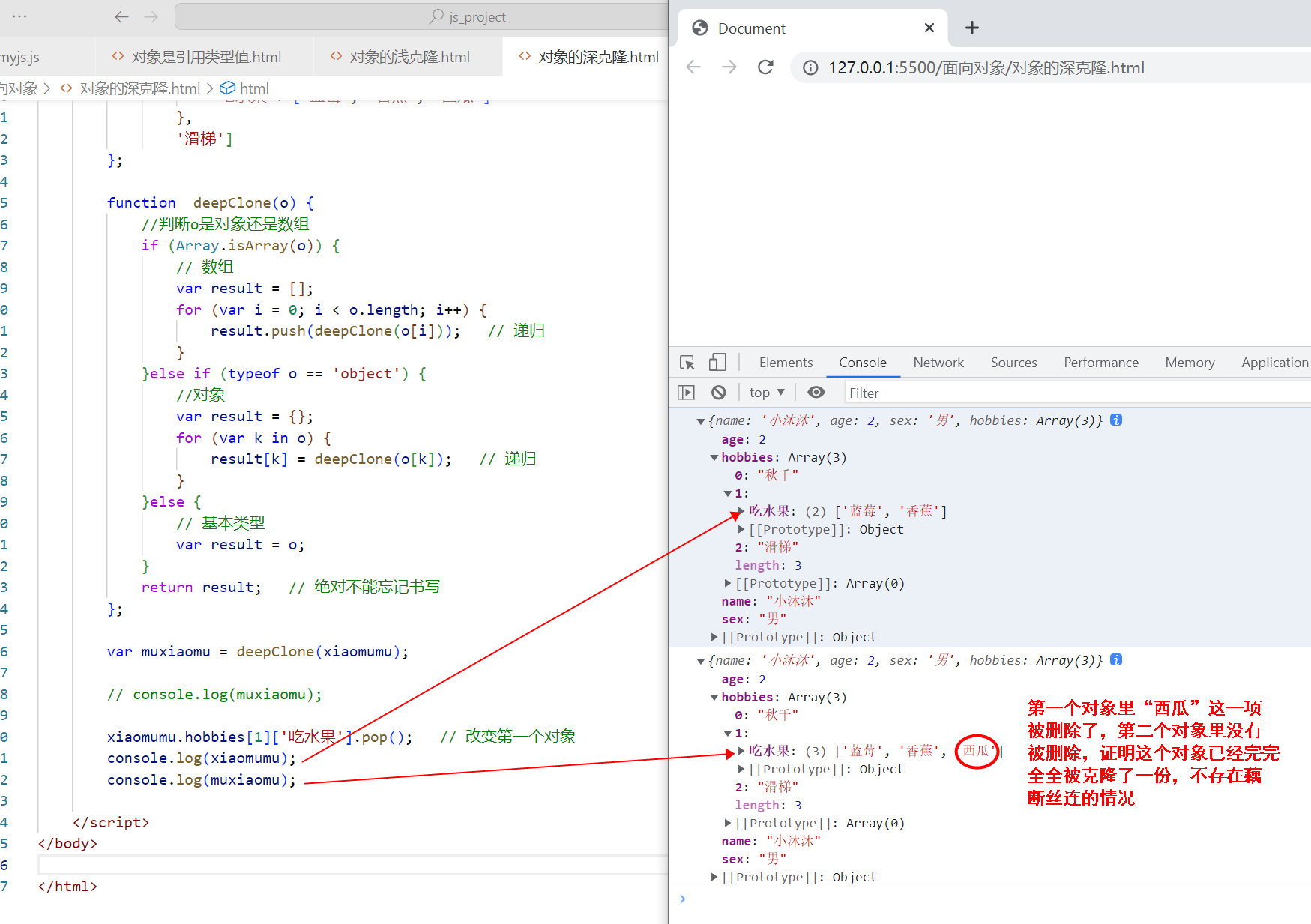Click the info badge on second logged object
The image size is (1311, 924).
1116,660
